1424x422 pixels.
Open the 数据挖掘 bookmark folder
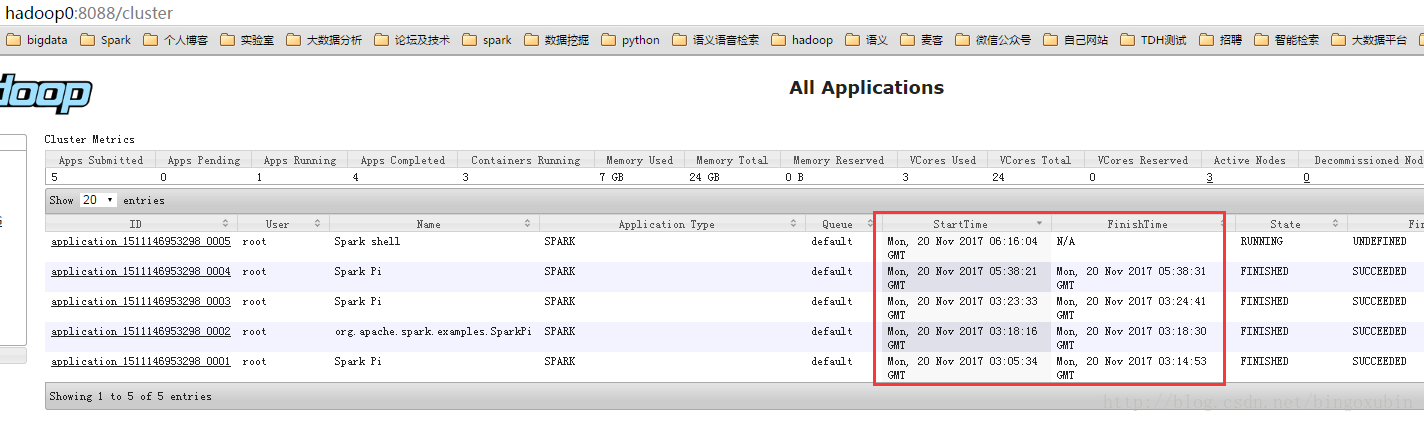coord(557,40)
